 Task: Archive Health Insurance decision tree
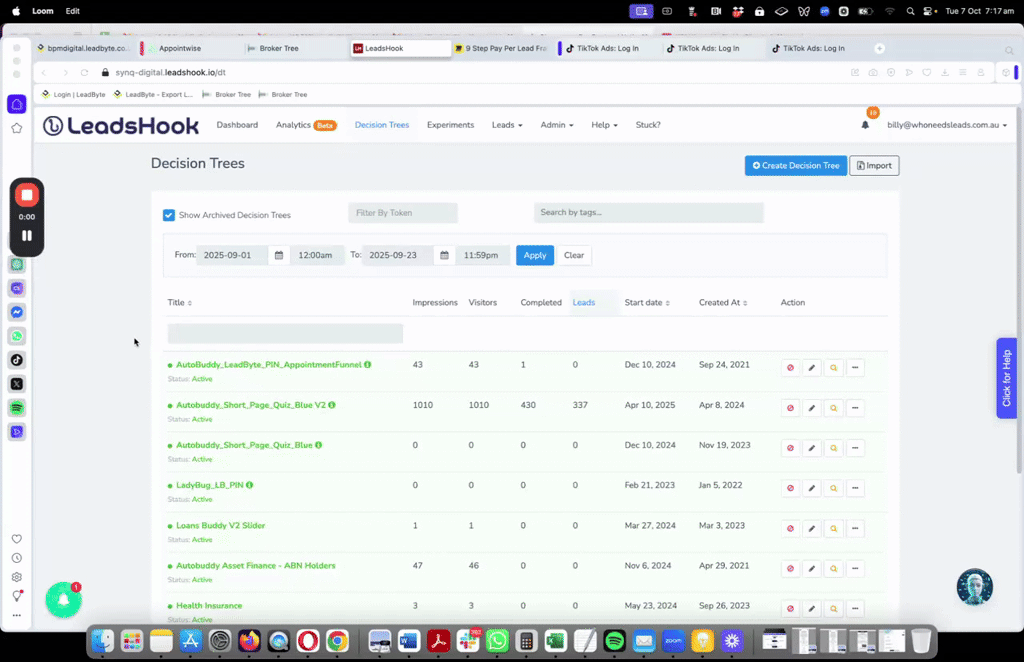[790, 608]
